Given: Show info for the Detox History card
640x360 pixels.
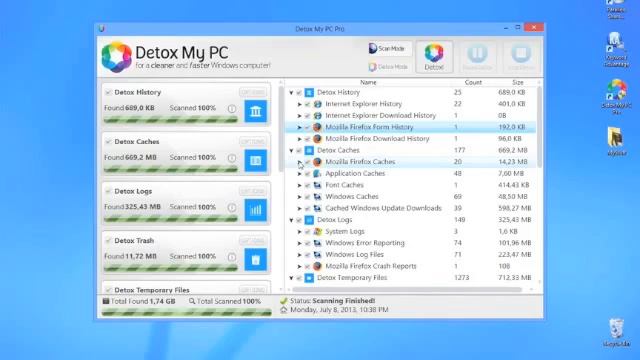Looking at the screenshot, I should (x=231, y=109).
